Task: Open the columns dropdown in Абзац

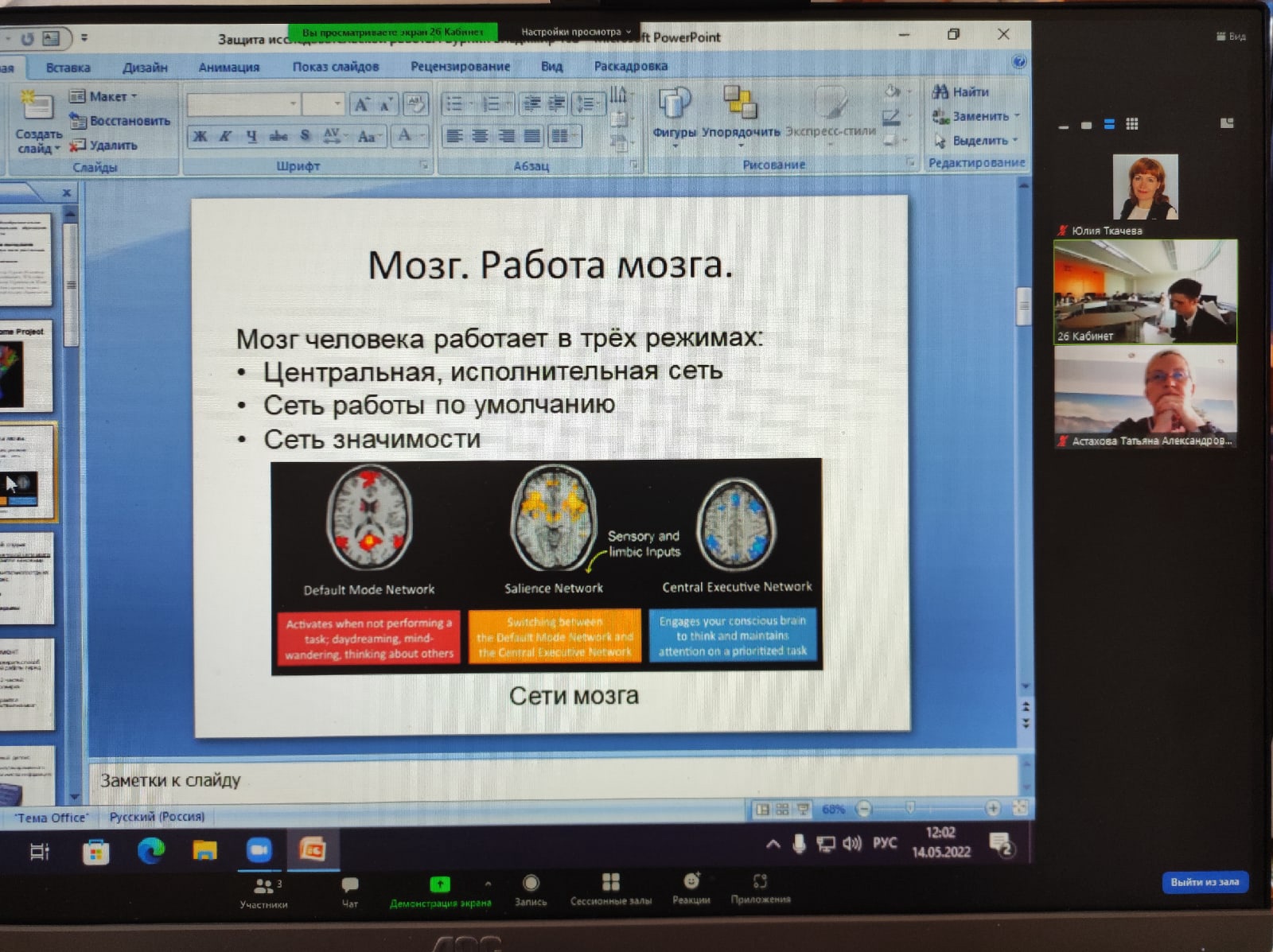Action: (x=563, y=136)
